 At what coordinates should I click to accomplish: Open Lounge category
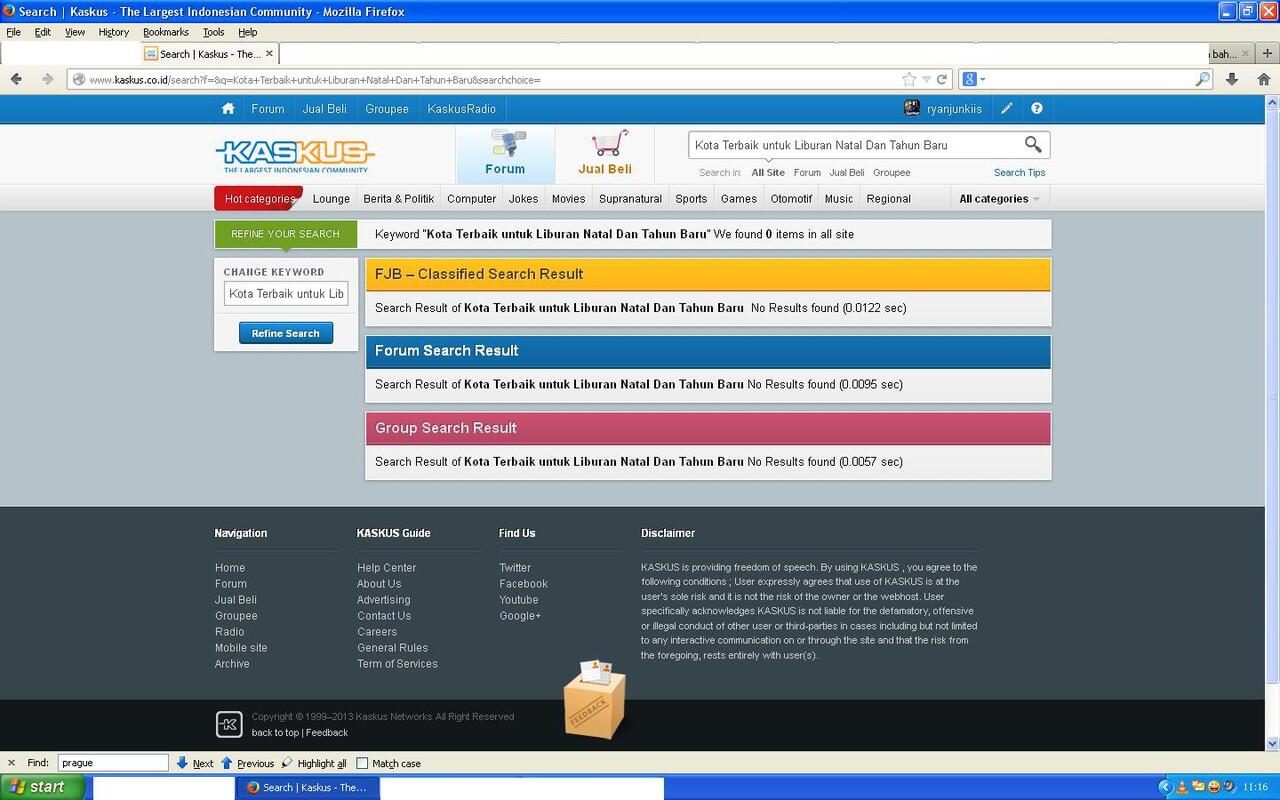(331, 199)
